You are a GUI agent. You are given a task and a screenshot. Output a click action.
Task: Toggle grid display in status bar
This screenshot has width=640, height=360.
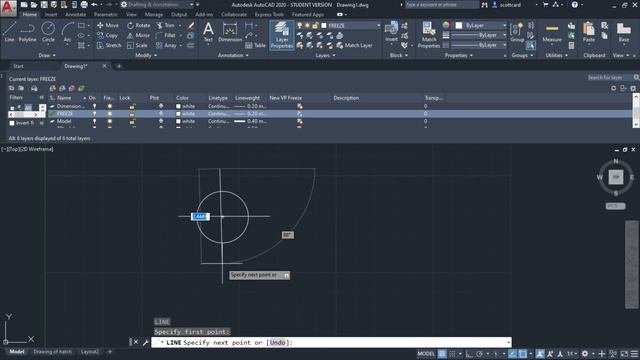tap(442, 353)
